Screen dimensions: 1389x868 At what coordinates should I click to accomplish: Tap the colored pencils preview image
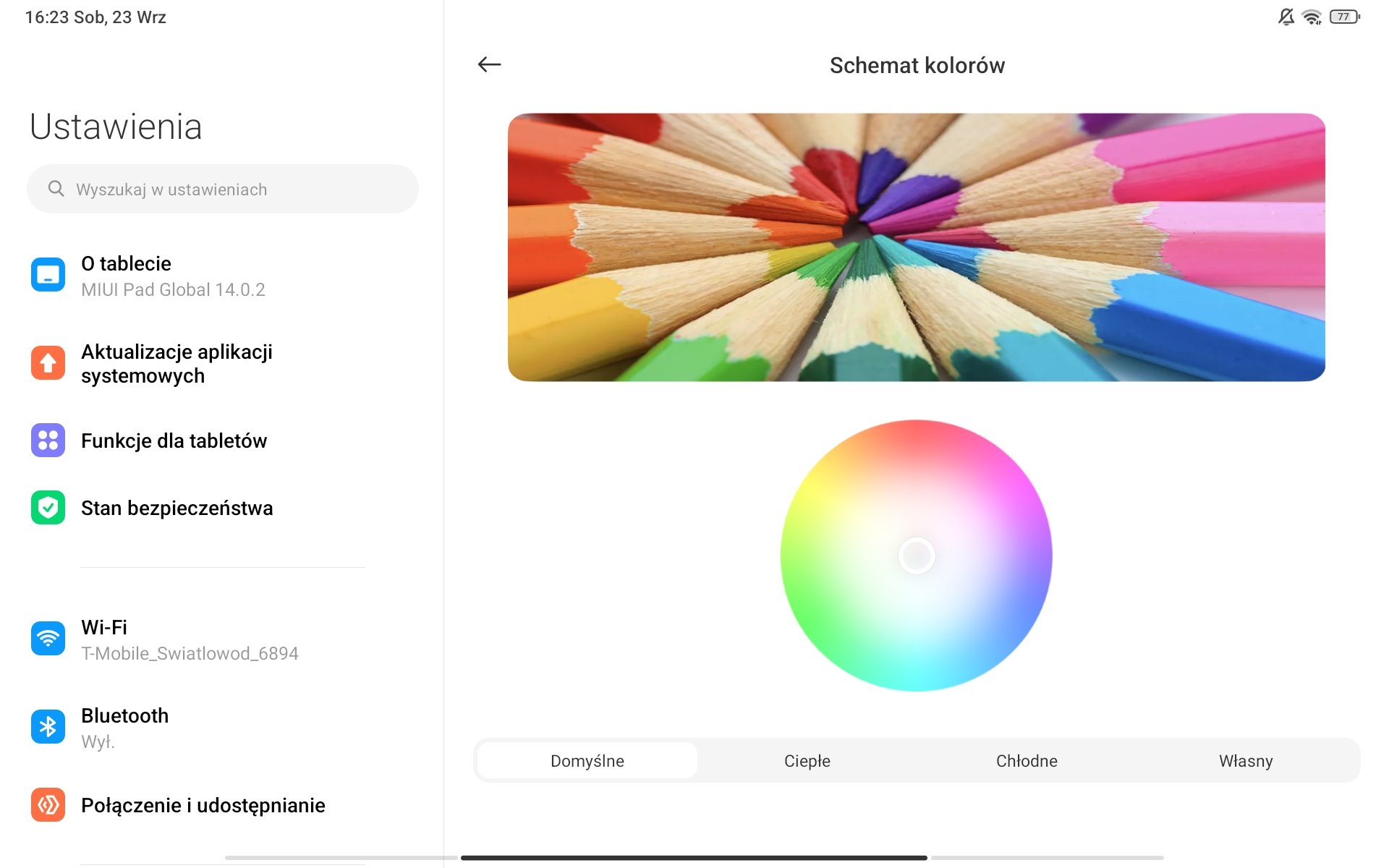[917, 247]
